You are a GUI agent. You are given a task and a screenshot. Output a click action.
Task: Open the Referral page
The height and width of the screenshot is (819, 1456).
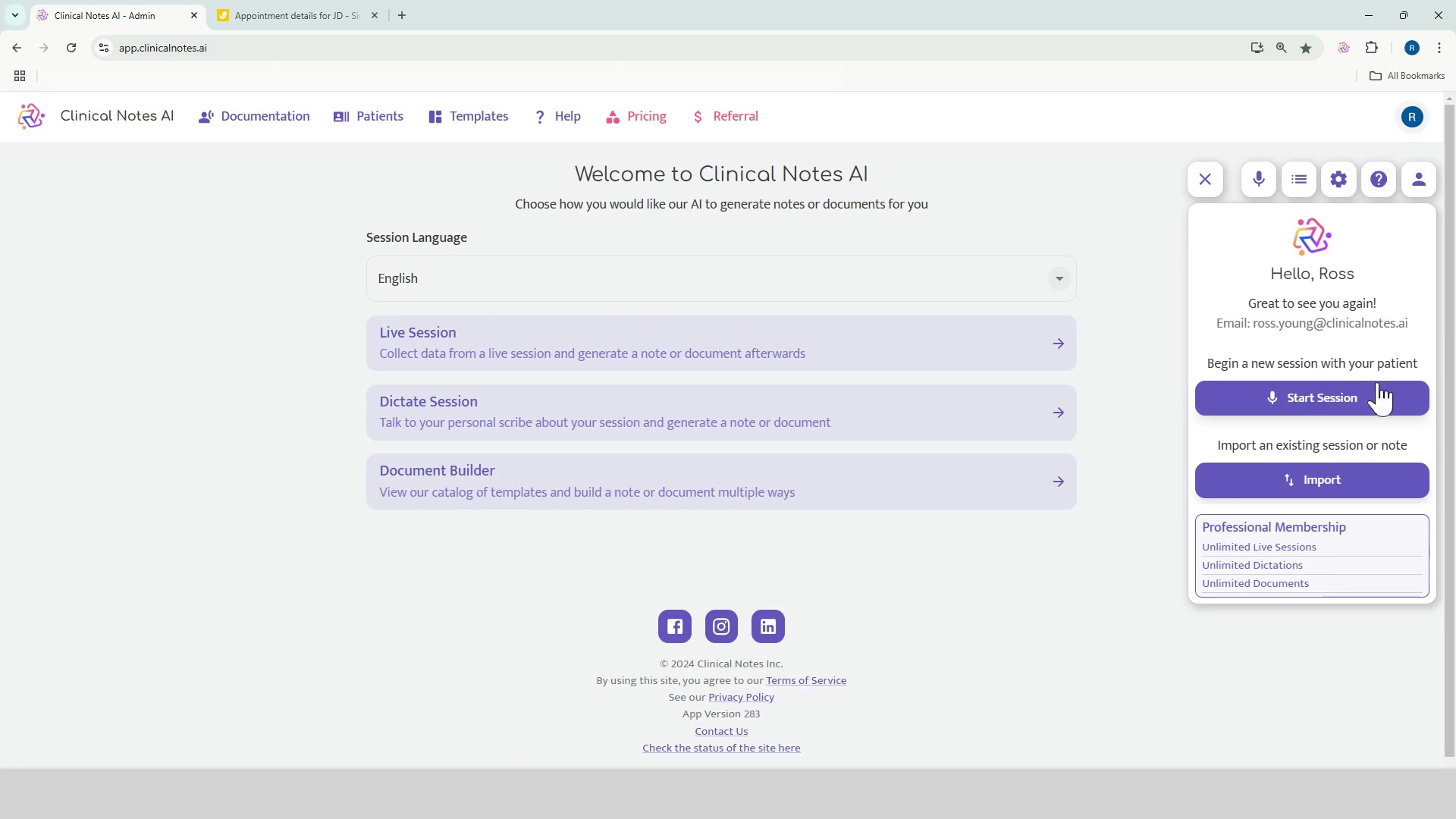[x=725, y=116]
